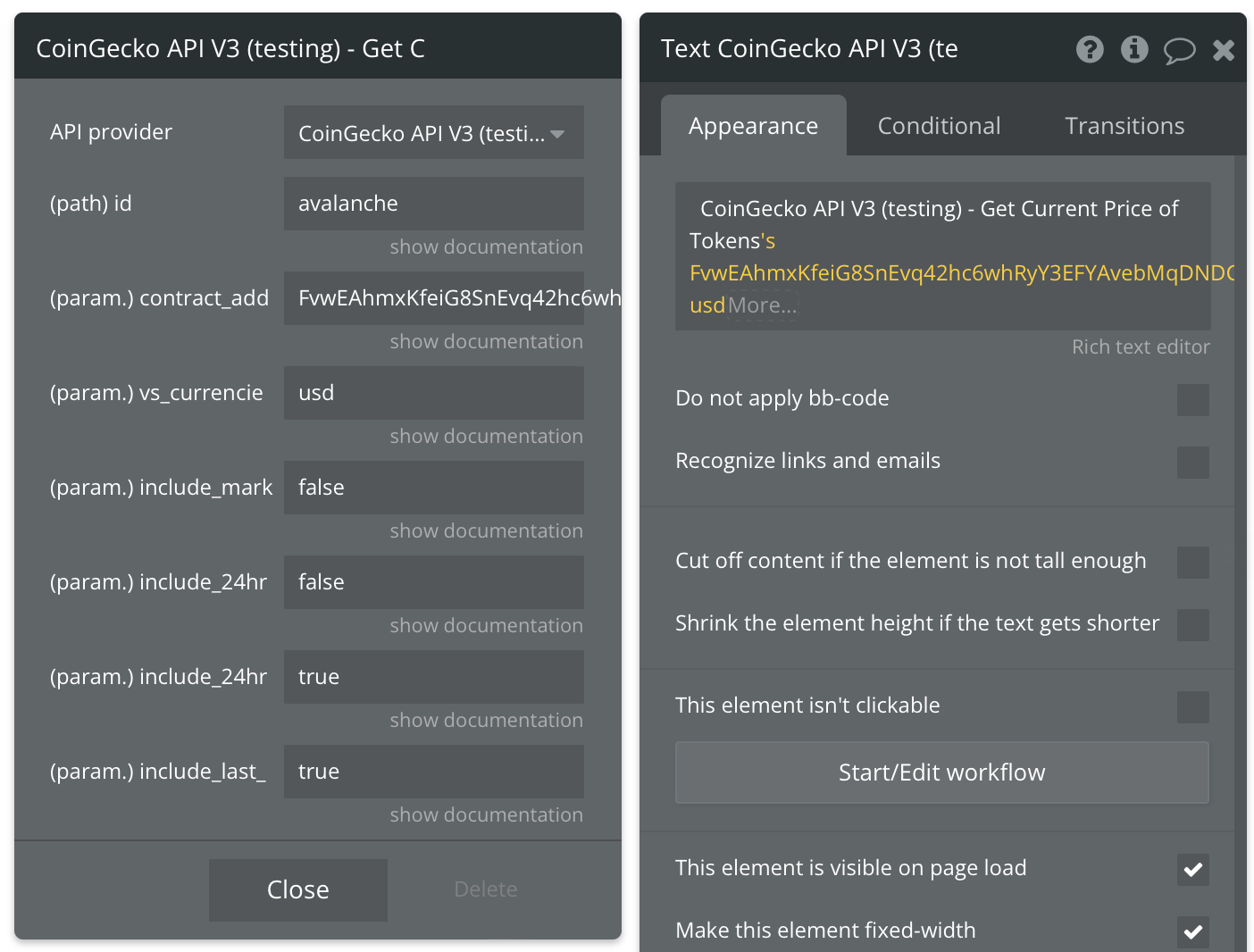This screenshot has height=952, width=1254.
Task: Open the API provider dropdown
Action: coord(434,132)
